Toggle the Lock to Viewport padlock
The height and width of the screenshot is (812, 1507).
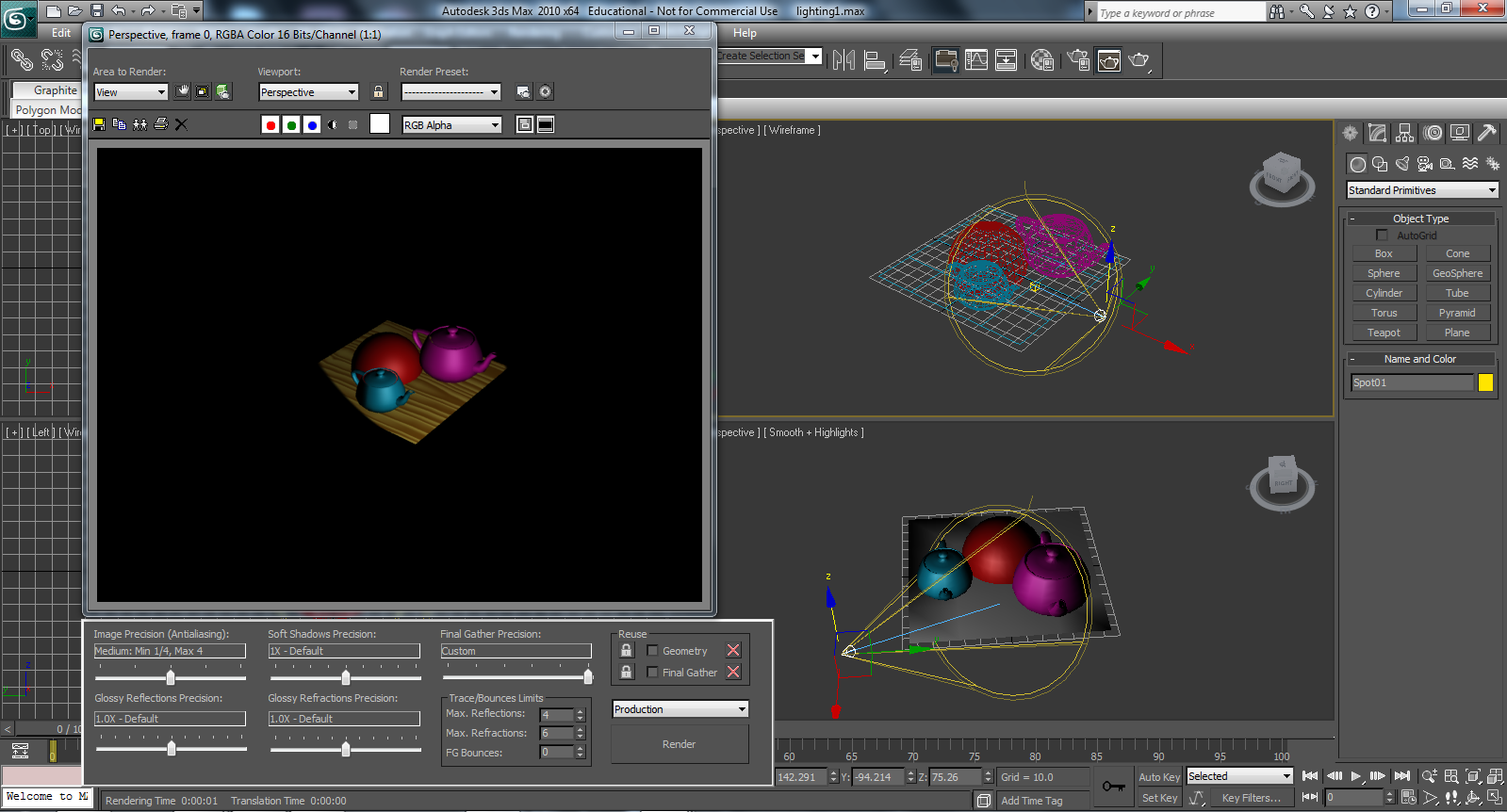coord(379,91)
